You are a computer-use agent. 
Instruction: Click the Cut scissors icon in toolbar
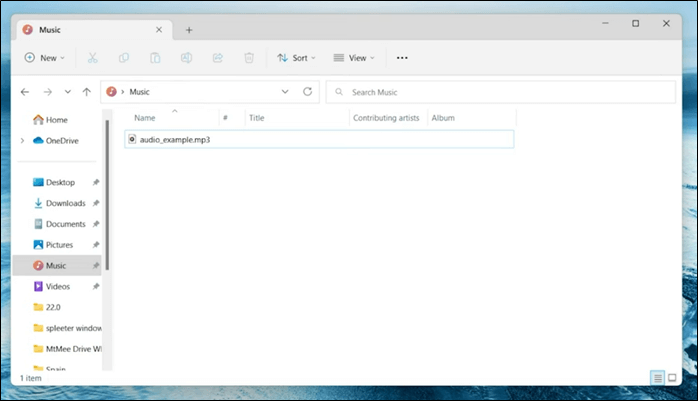point(92,58)
